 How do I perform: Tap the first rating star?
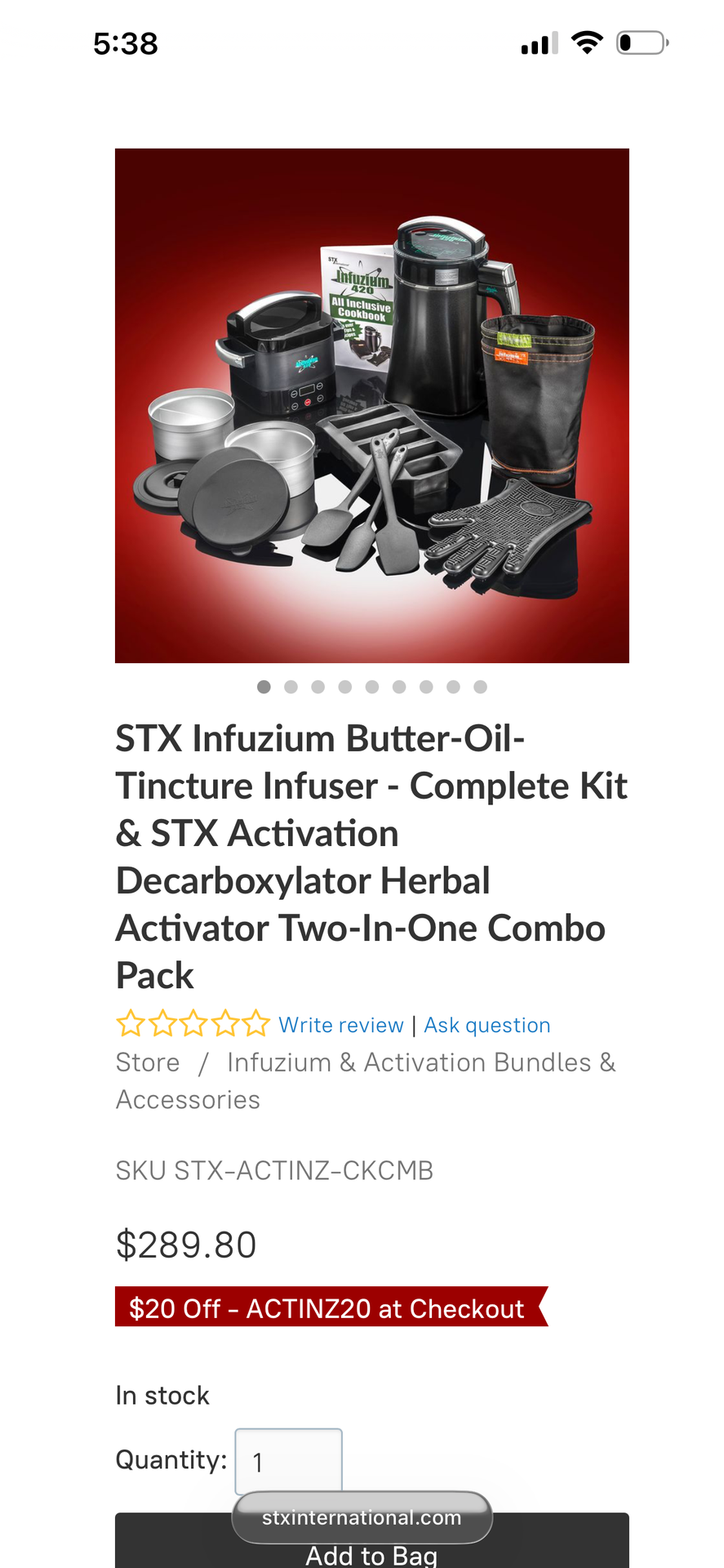pos(131,1023)
